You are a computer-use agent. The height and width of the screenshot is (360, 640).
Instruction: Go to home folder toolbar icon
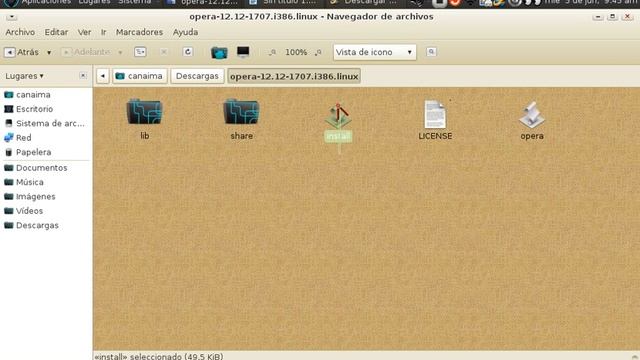click(219, 52)
